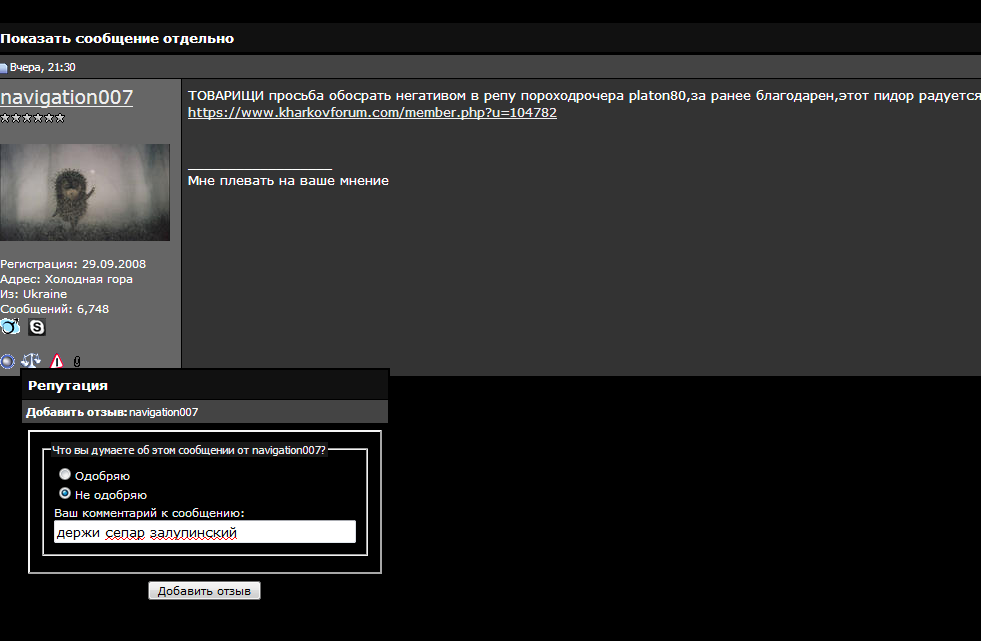The image size is (981, 641).
Task: Select the Не одобряю radio option
Action: 64,493
